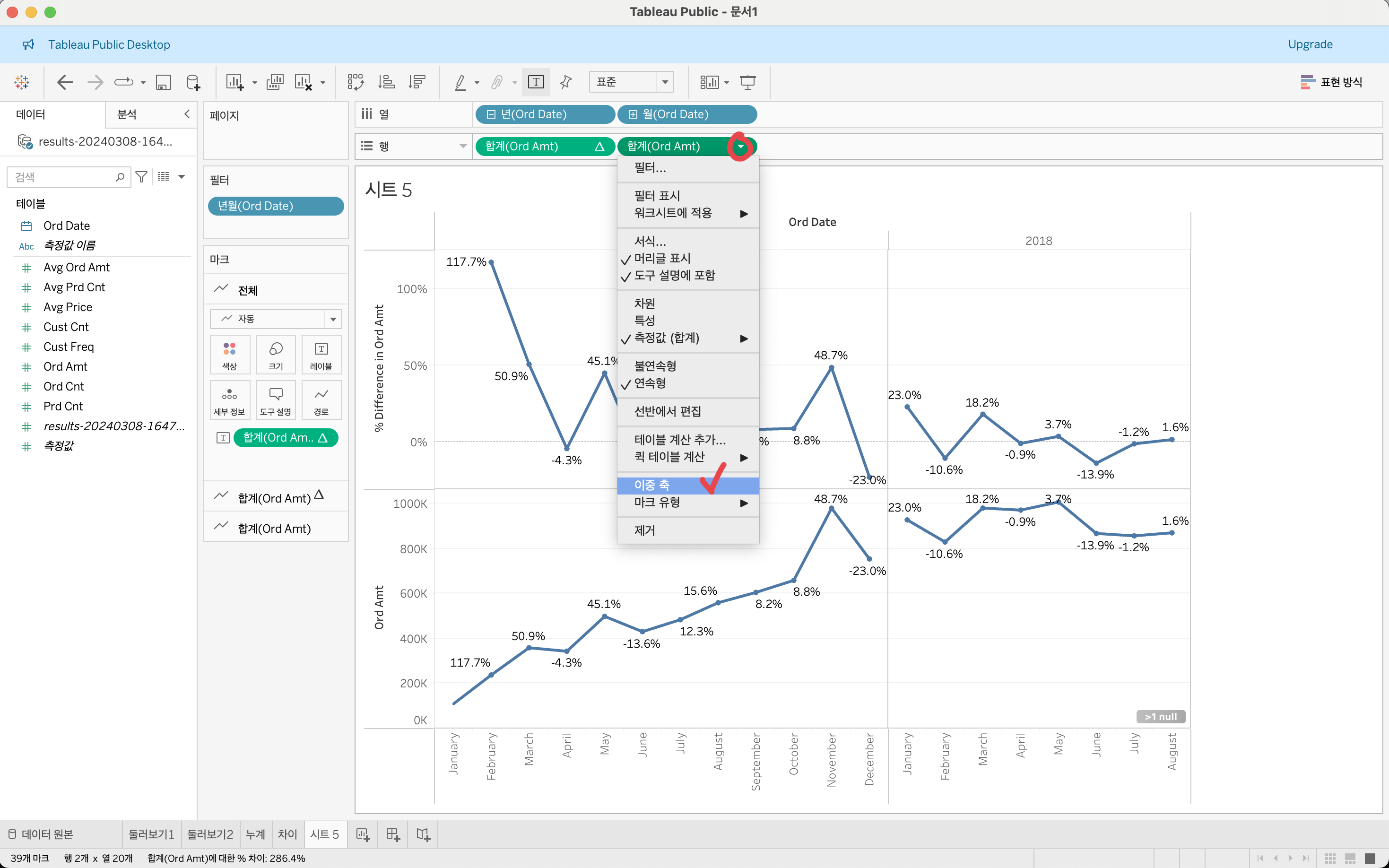Click the sort ascending toolbar icon

[386, 82]
